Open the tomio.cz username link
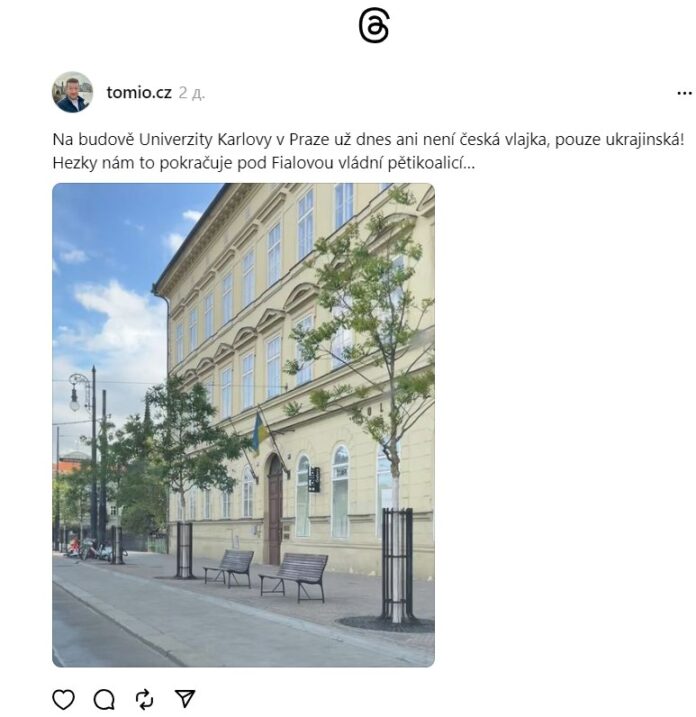 point(139,92)
